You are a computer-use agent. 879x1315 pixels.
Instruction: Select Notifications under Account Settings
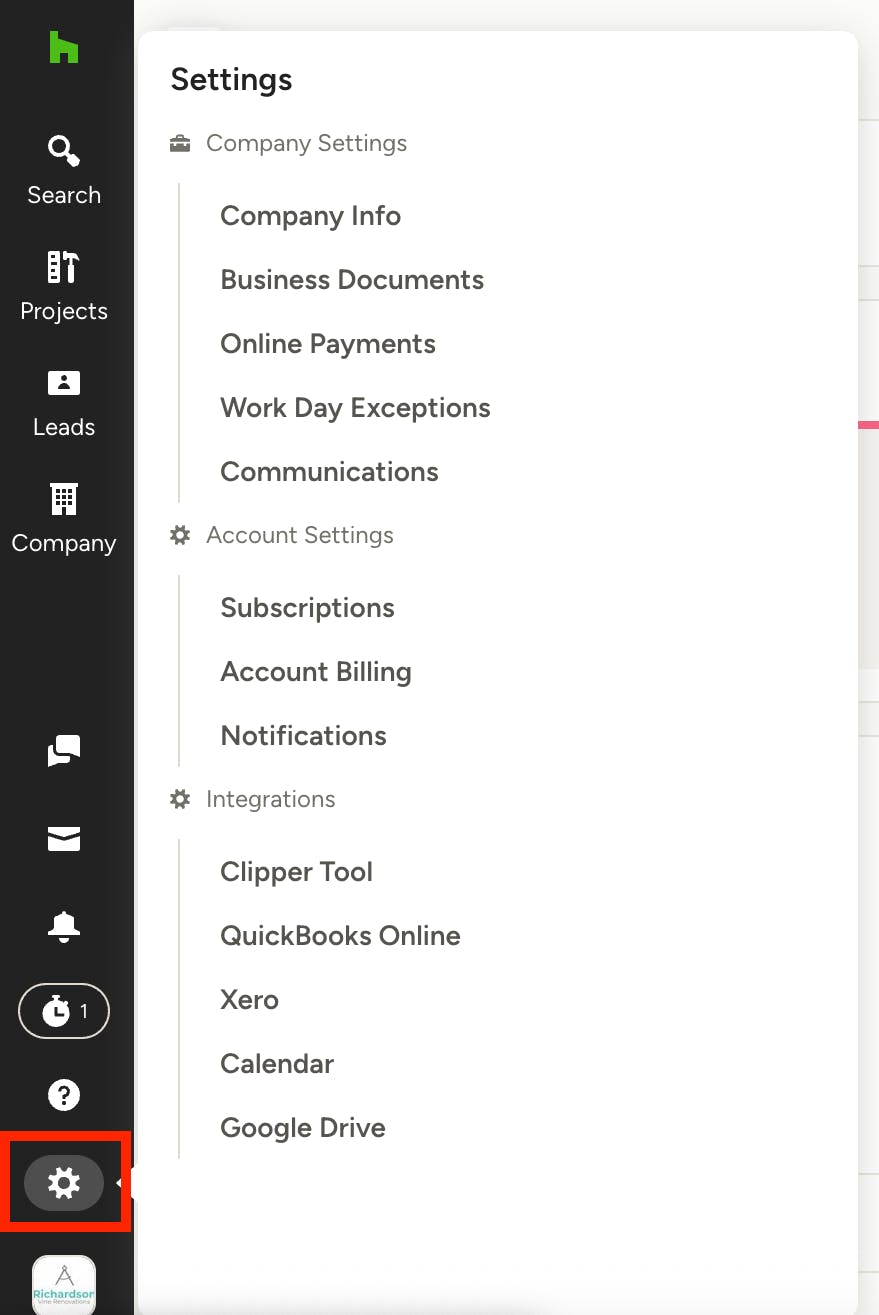click(303, 736)
